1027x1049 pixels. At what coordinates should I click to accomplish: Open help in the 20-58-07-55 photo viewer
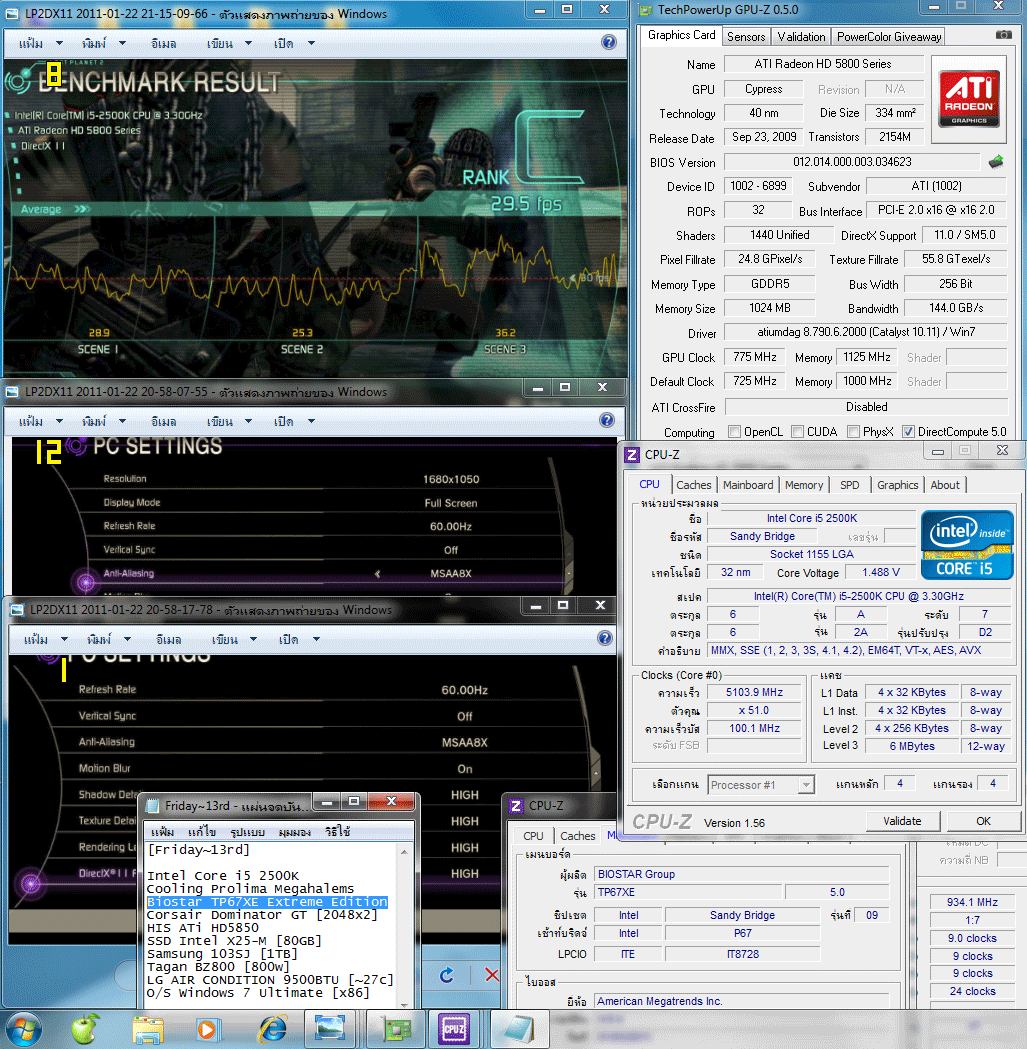coord(606,420)
